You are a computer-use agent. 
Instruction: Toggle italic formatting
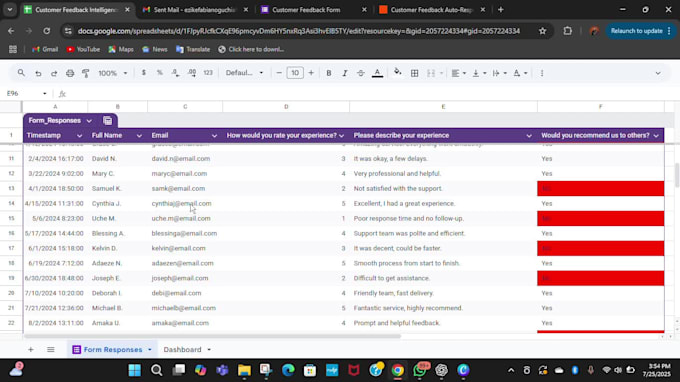point(345,73)
